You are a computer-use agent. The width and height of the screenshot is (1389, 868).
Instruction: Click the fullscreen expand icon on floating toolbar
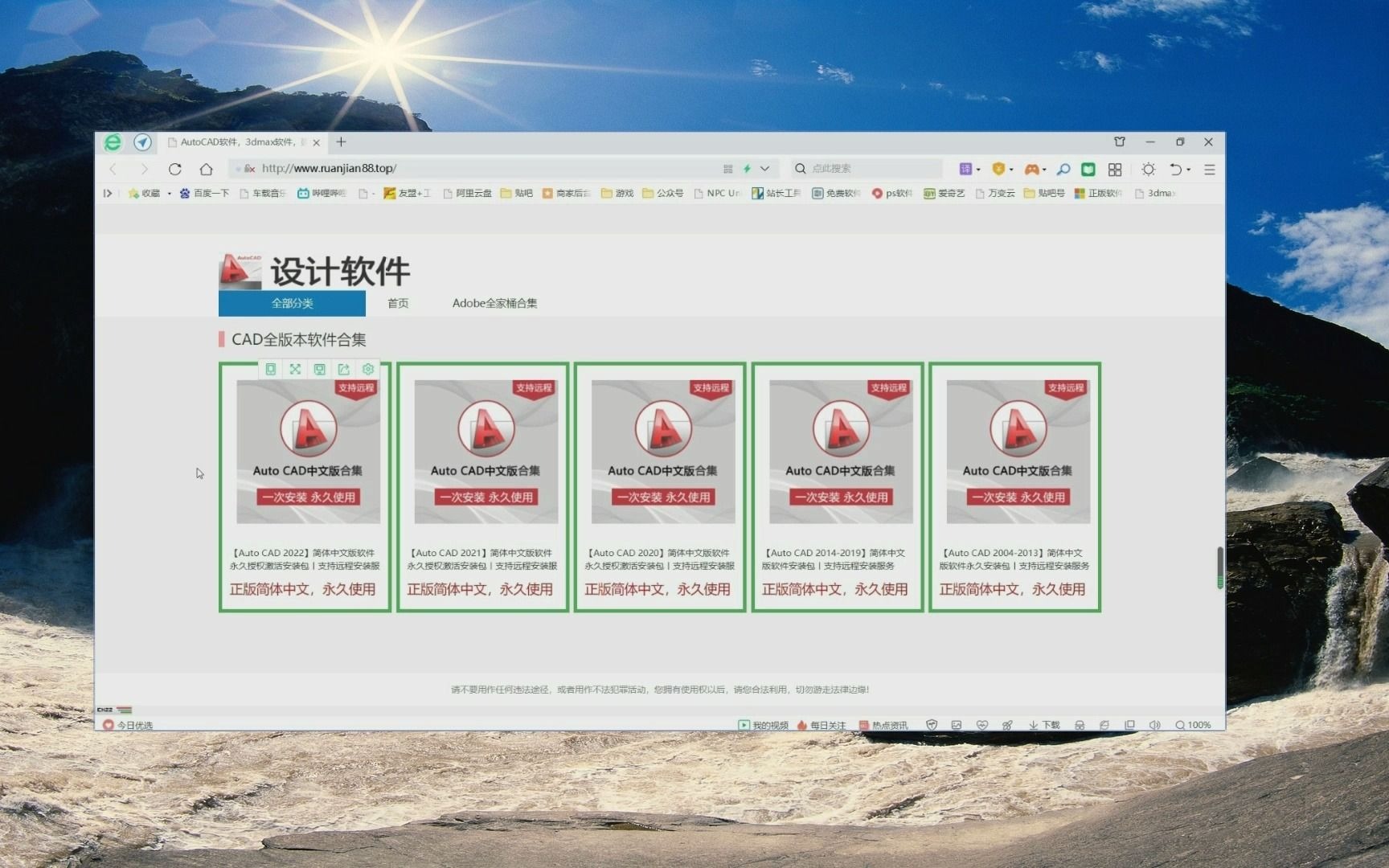(x=295, y=369)
